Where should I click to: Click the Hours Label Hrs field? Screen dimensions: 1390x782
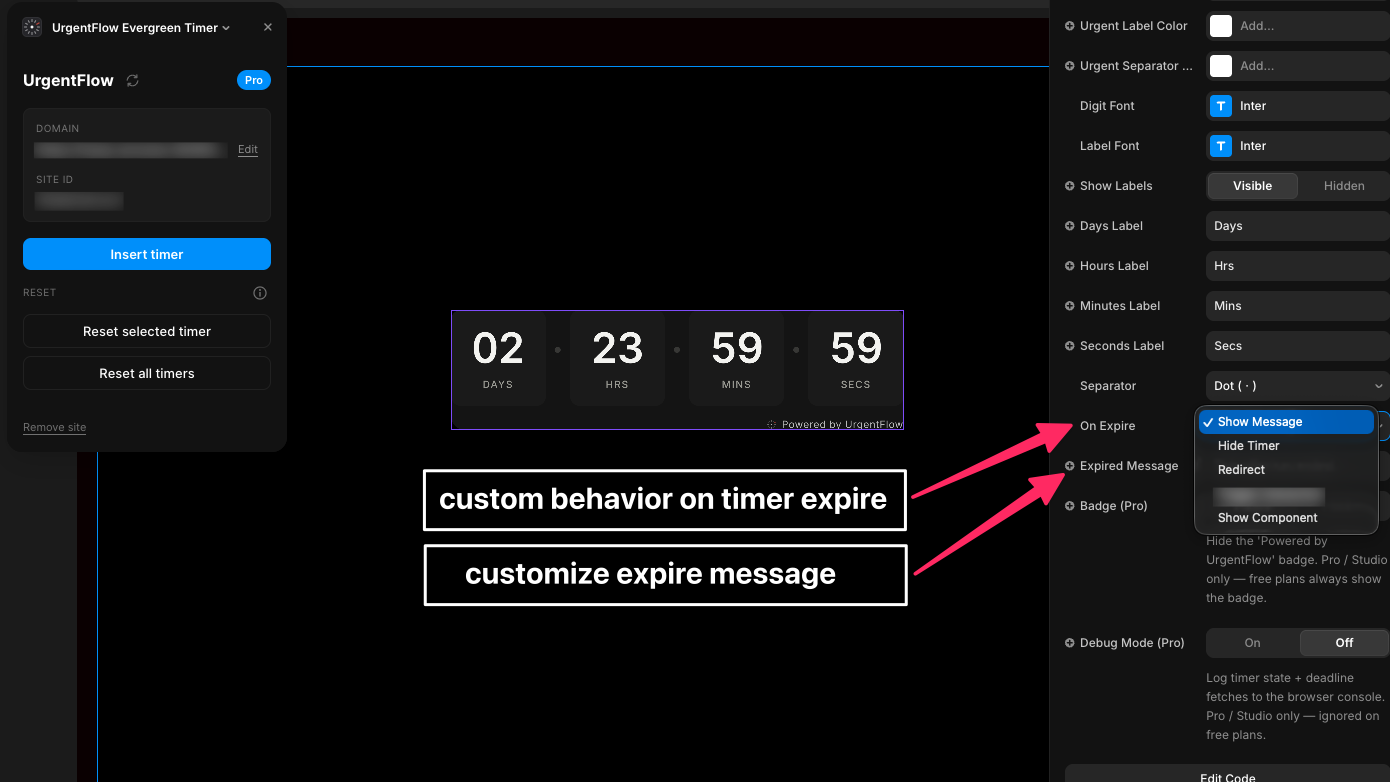coord(1298,266)
